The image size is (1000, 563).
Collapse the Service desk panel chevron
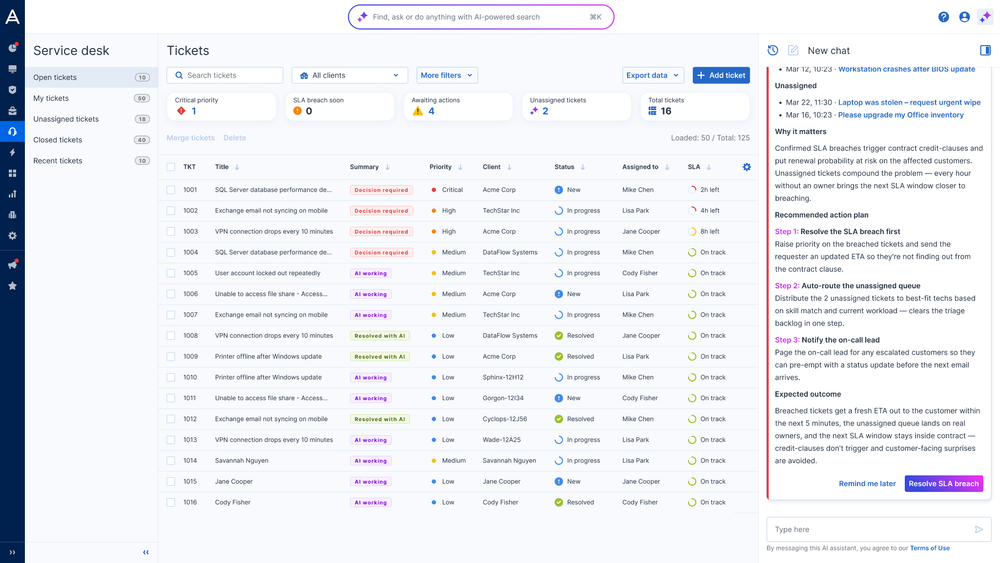point(145,552)
